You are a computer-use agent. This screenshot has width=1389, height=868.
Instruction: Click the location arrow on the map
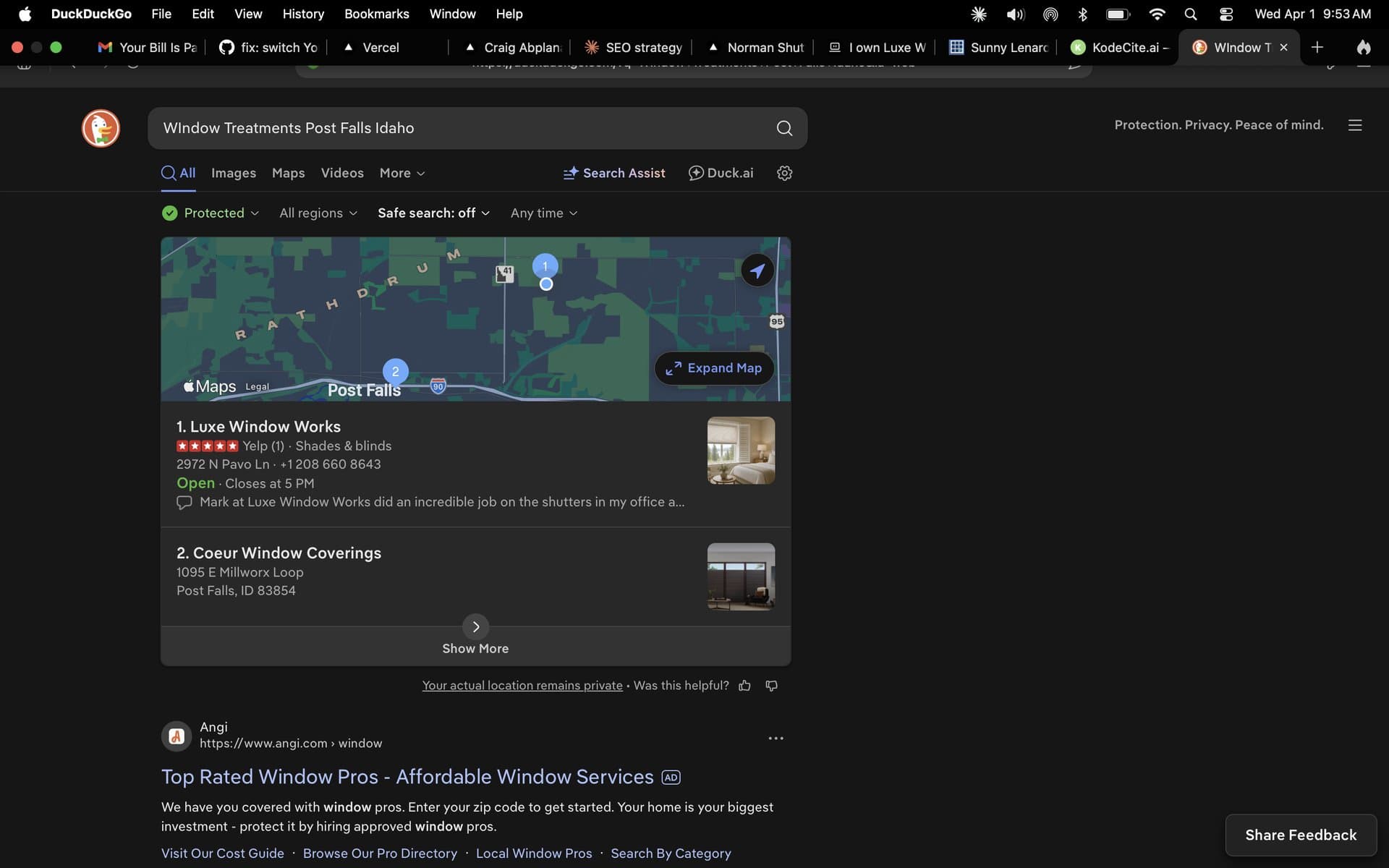757,270
